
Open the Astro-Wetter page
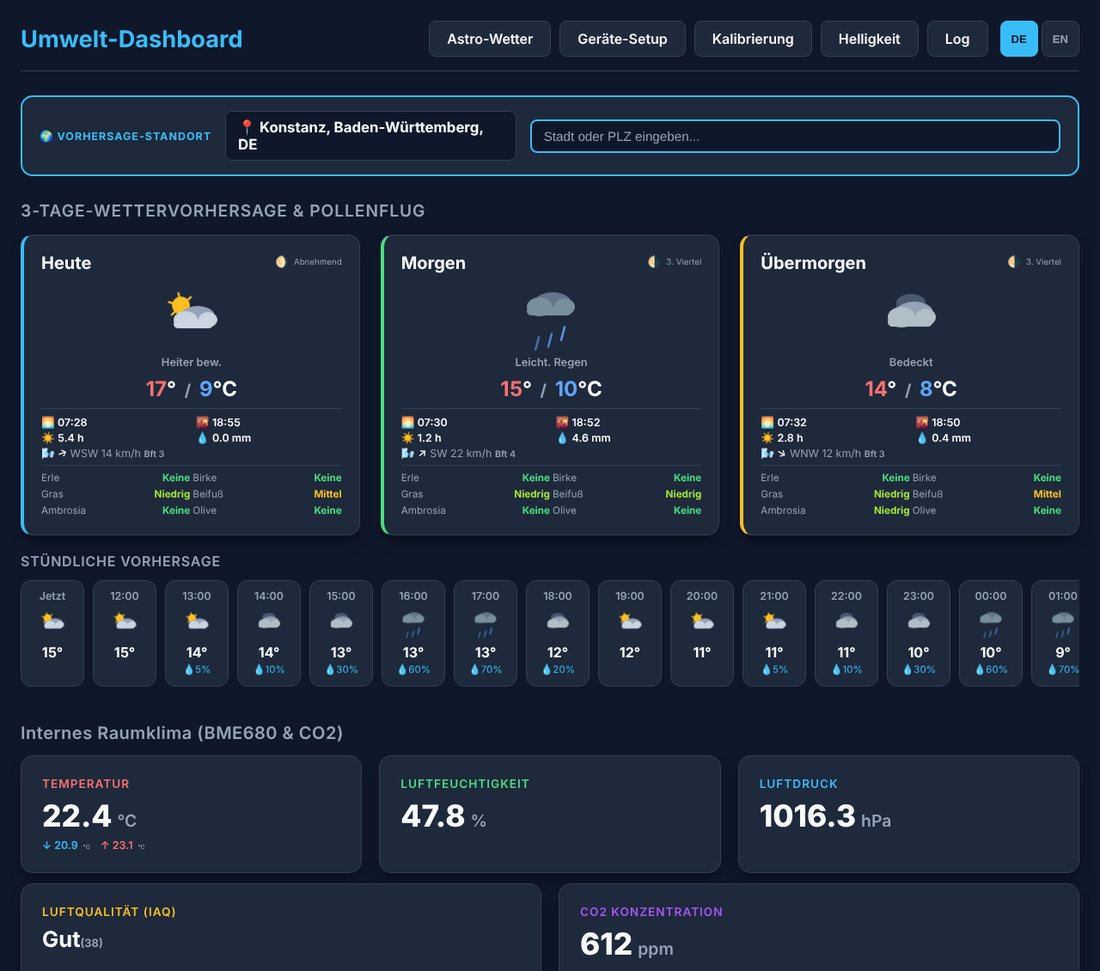(x=490, y=39)
